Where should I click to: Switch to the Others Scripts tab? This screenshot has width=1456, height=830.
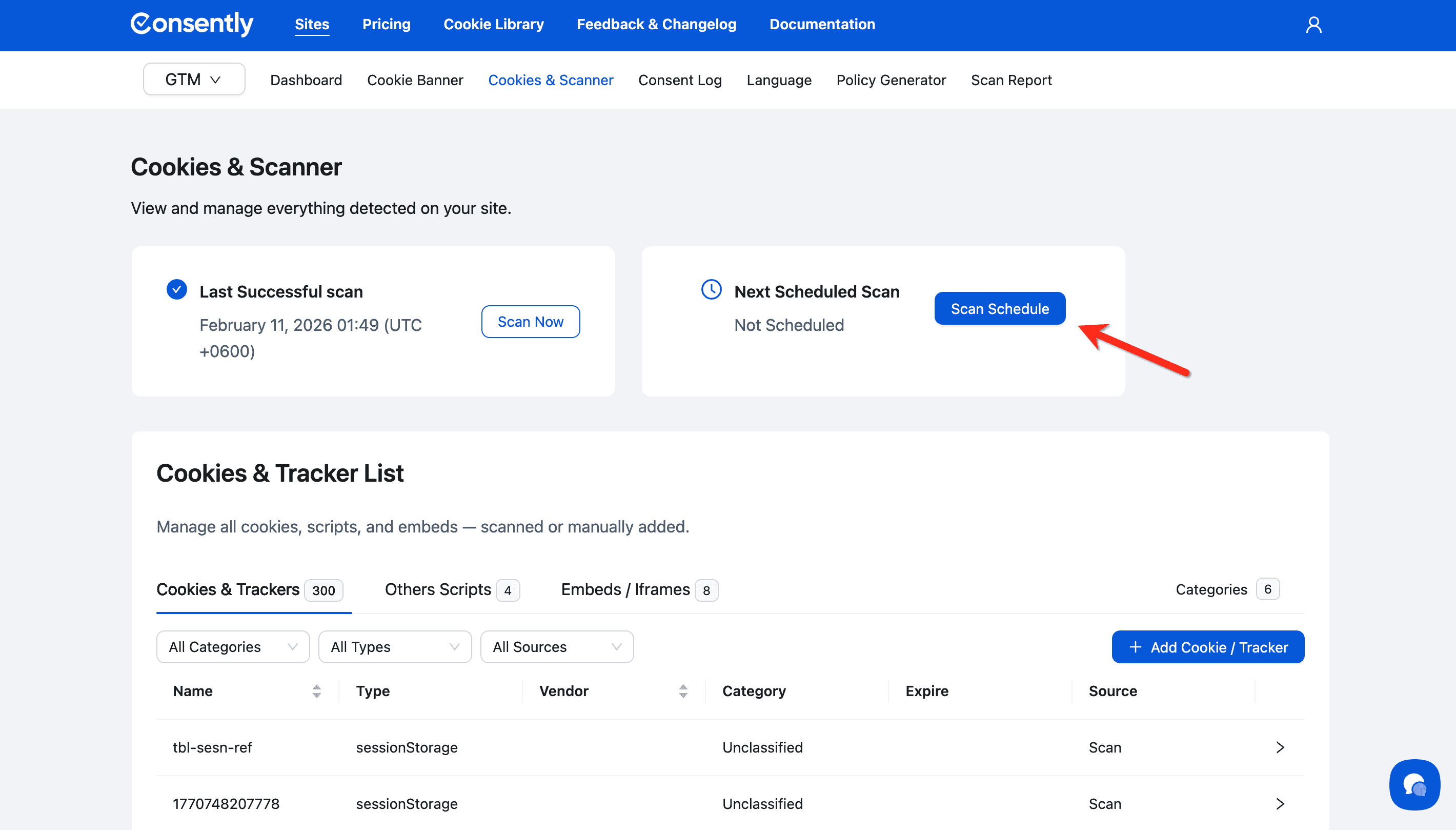coord(452,589)
